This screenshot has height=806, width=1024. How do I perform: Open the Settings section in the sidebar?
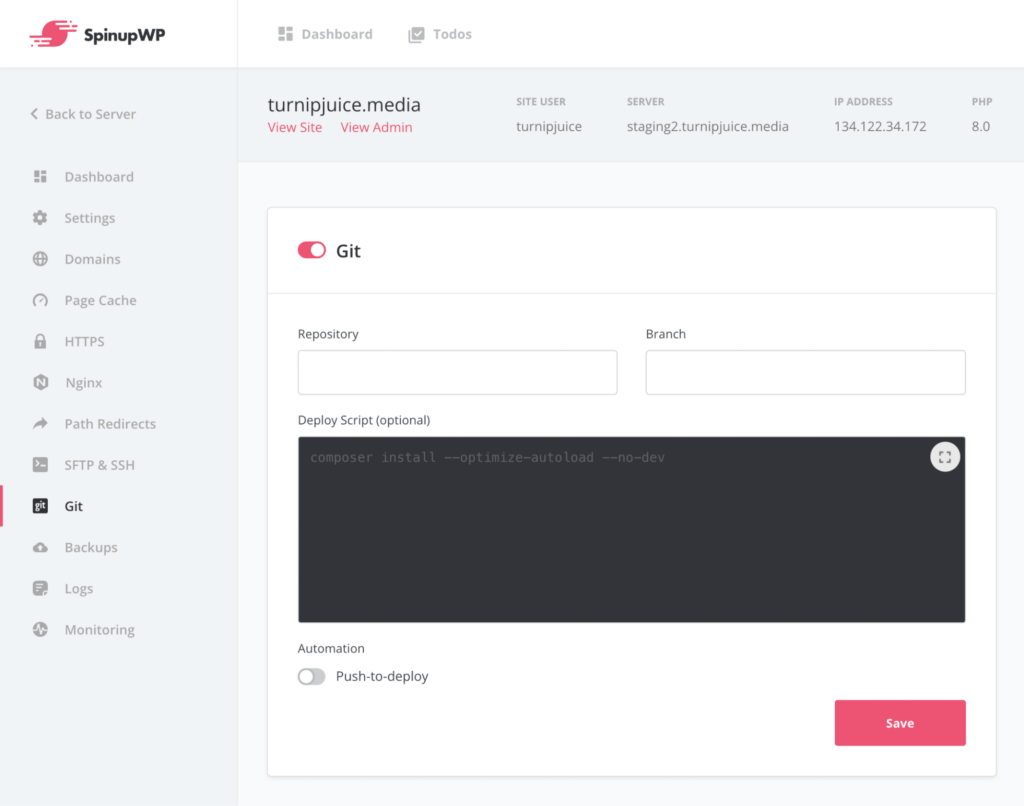89,217
